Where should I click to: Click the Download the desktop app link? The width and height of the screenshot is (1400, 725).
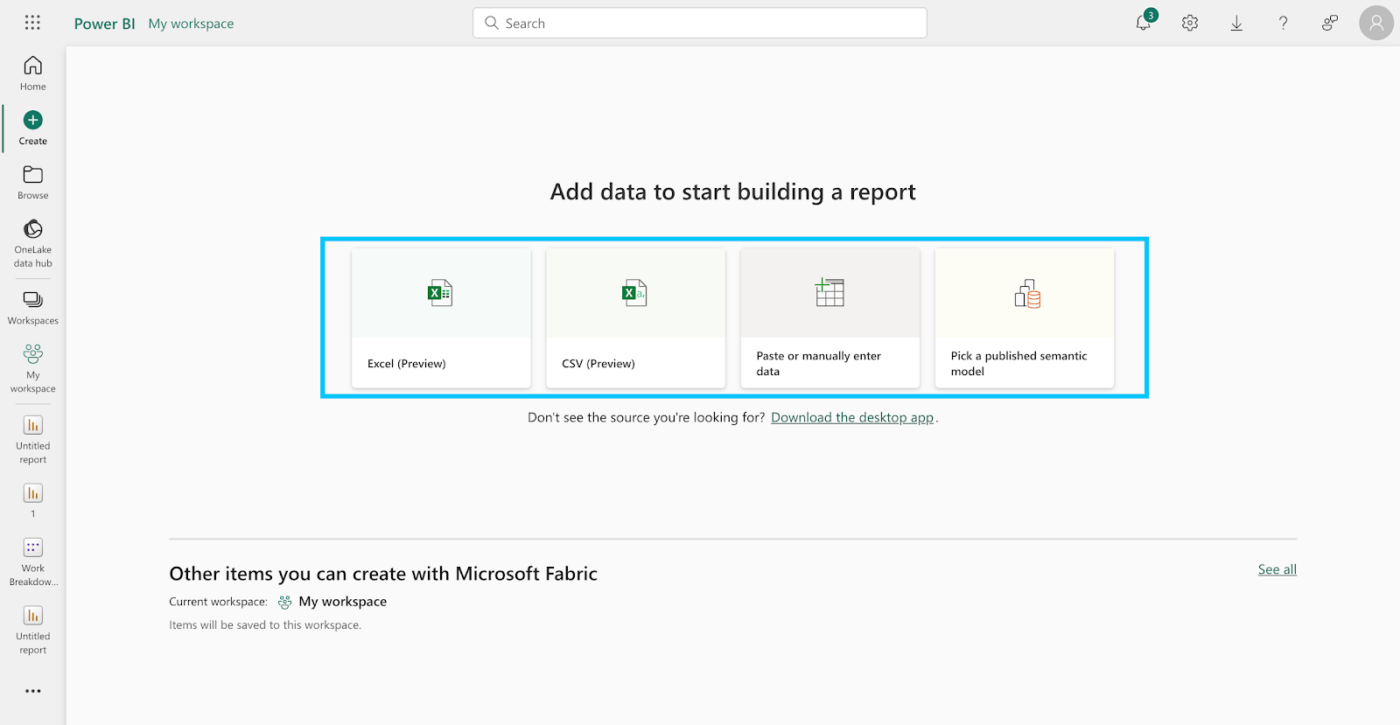[852, 418]
